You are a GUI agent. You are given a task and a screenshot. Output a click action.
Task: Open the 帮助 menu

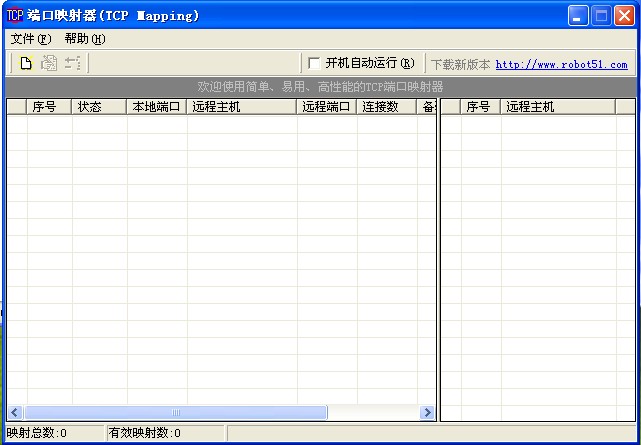point(84,39)
